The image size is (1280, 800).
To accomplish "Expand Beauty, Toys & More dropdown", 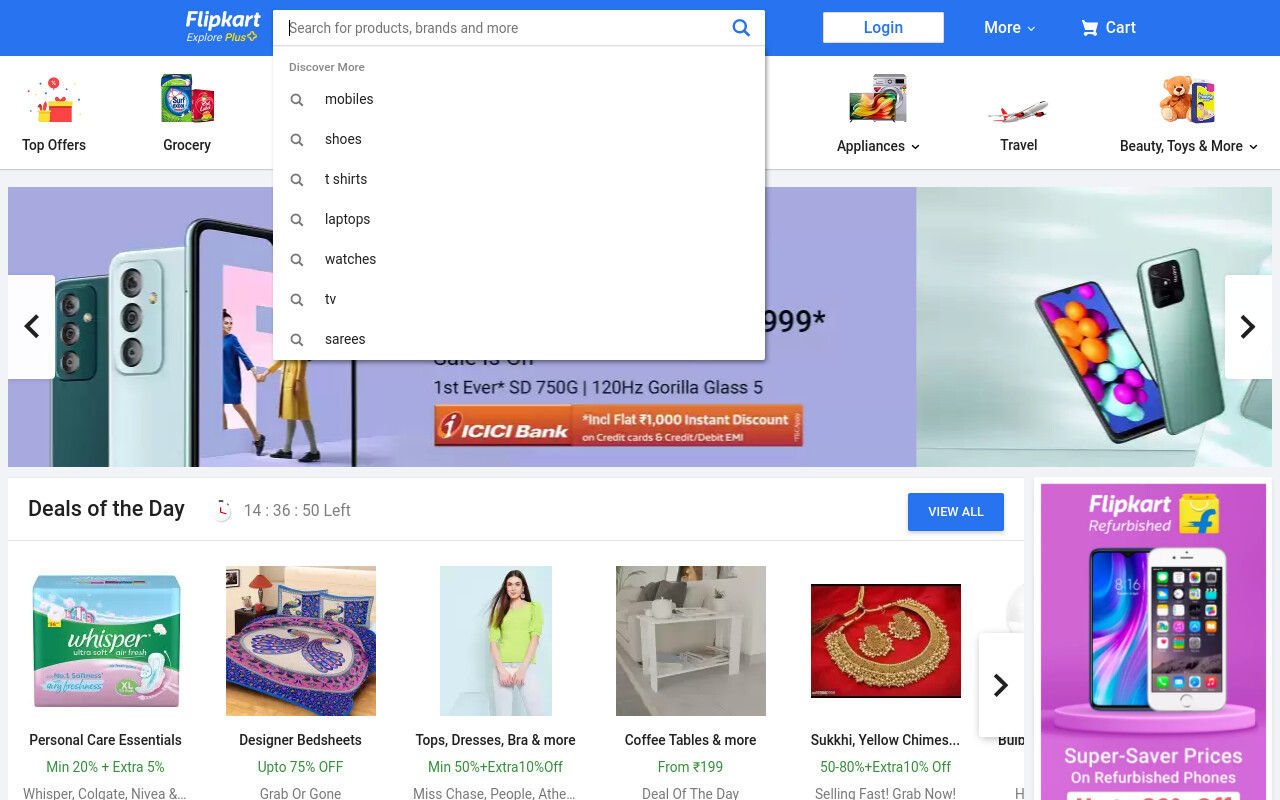I will click(x=1188, y=146).
